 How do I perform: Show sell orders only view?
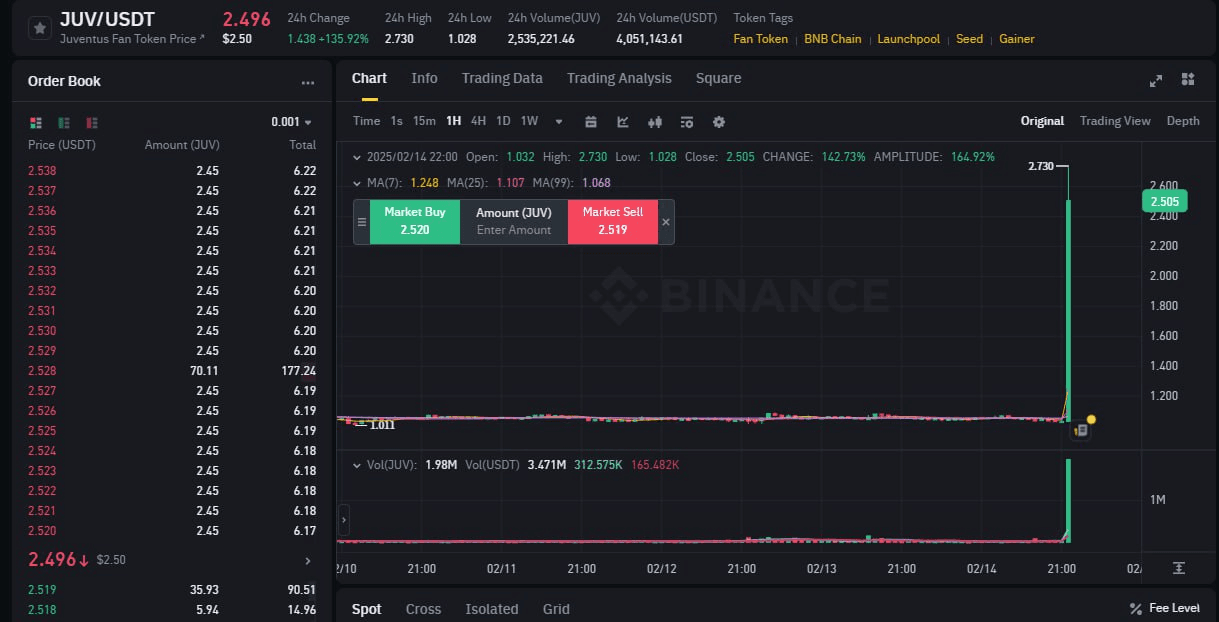click(x=92, y=122)
